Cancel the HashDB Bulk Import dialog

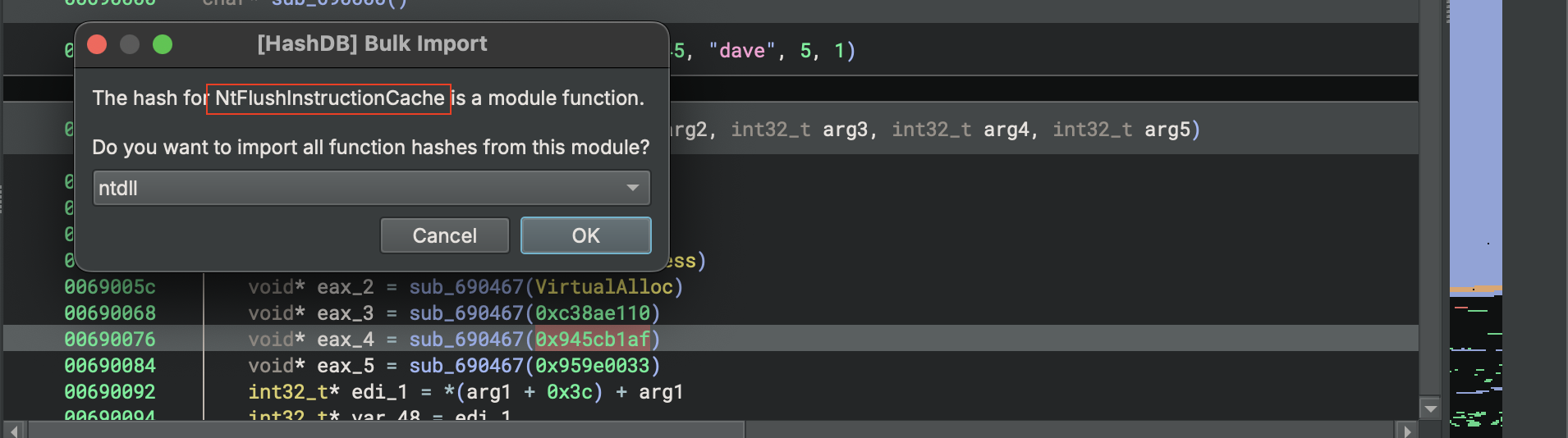pos(444,235)
